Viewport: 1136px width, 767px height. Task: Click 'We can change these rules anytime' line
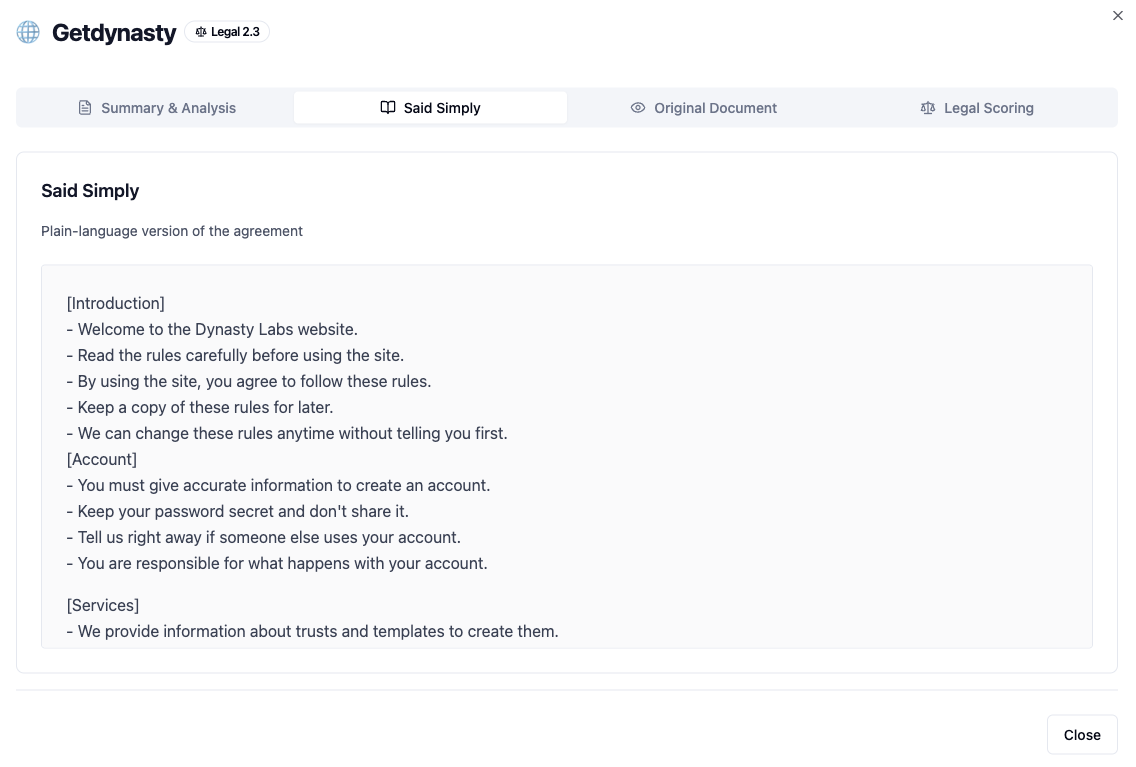(x=287, y=434)
